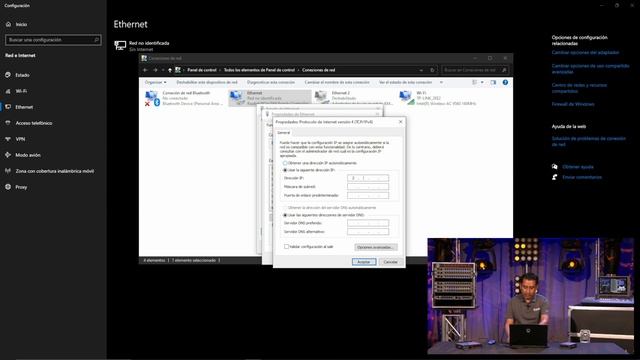Click Aceptar in TCP/IPv4 dialog
Screen dimensions: 640x360
point(364,262)
